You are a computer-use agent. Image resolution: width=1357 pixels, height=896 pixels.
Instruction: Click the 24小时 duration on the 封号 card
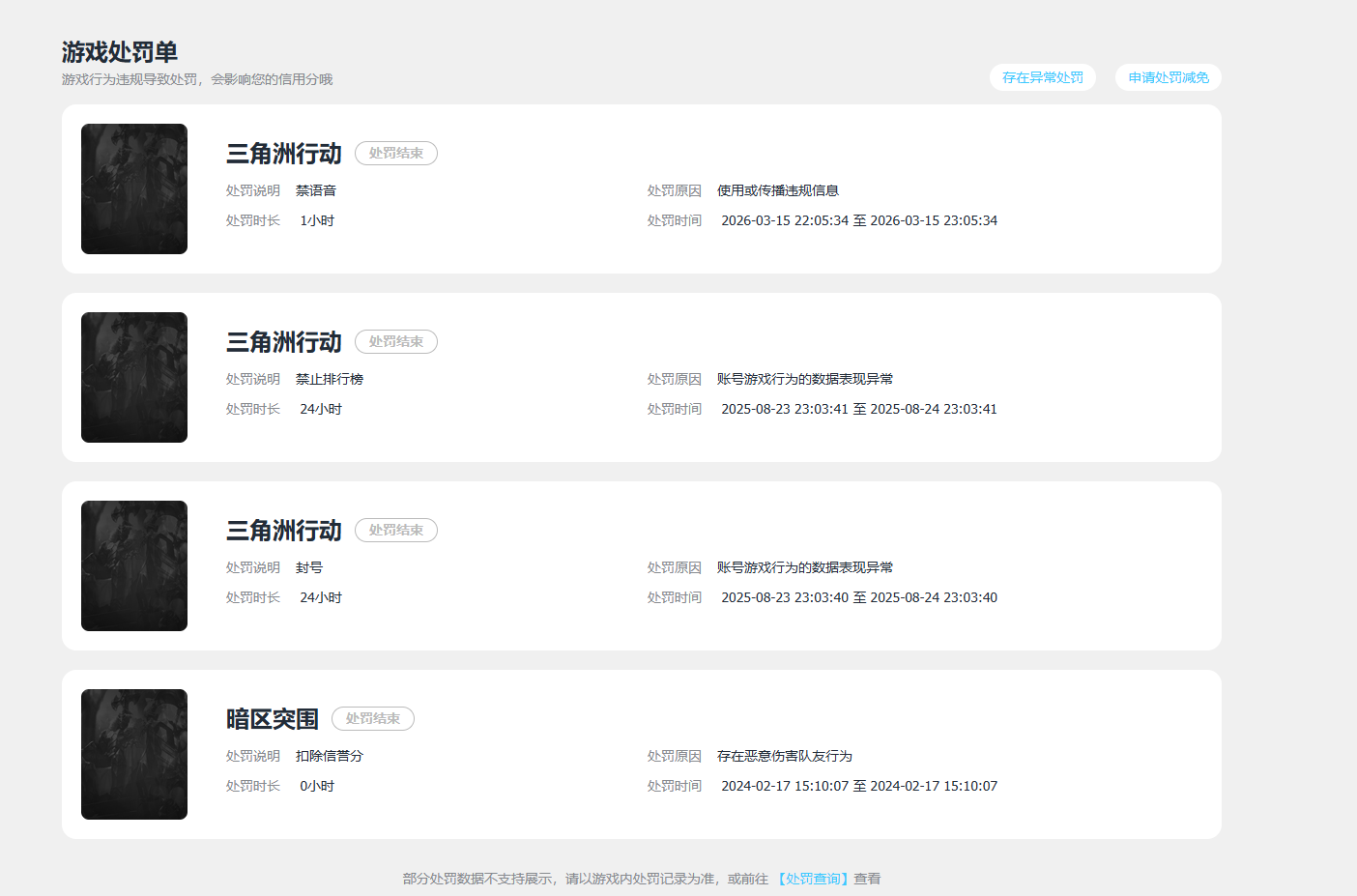tap(321, 597)
